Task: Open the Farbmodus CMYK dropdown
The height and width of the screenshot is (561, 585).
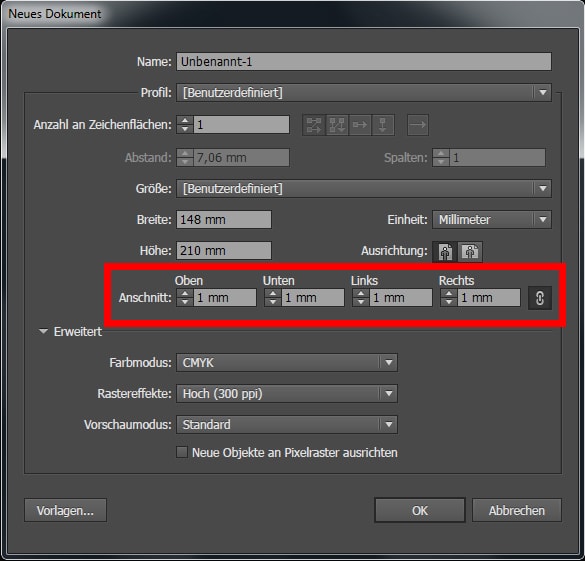Action: [287, 363]
